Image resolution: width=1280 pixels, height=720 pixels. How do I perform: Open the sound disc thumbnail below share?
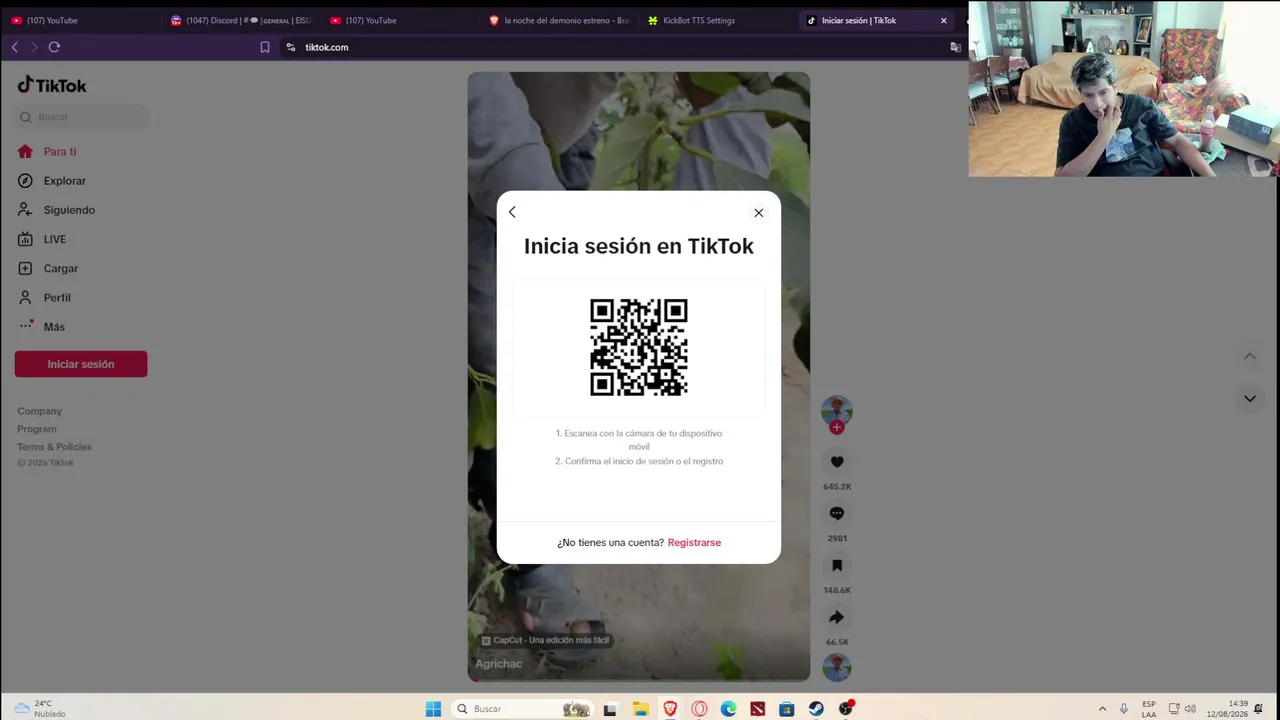[837, 667]
